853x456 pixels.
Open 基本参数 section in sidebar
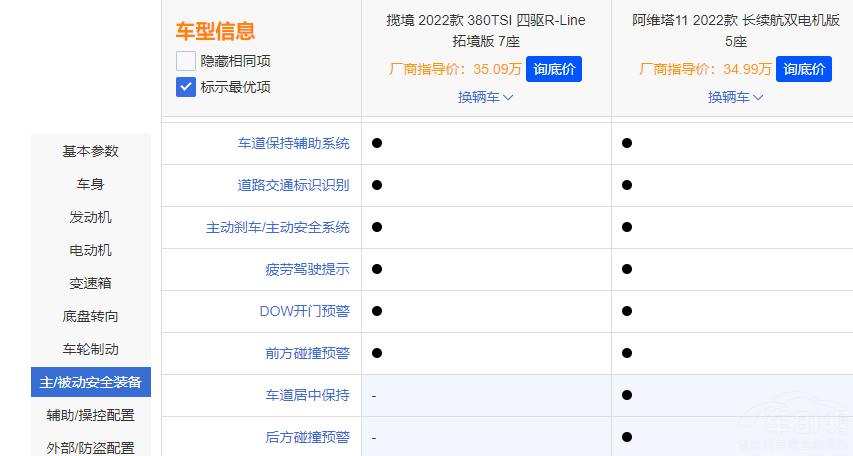coord(91,151)
